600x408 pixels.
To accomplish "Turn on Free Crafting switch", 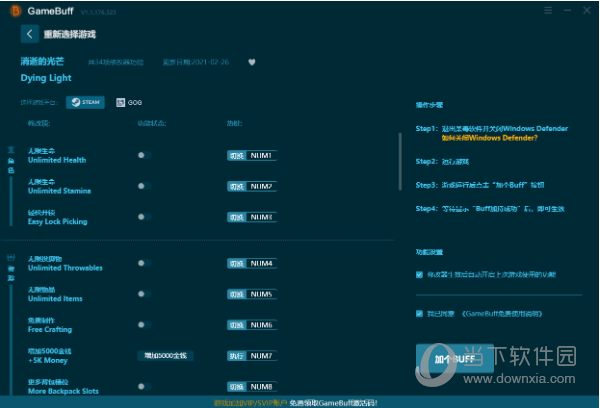I will (x=144, y=325).
